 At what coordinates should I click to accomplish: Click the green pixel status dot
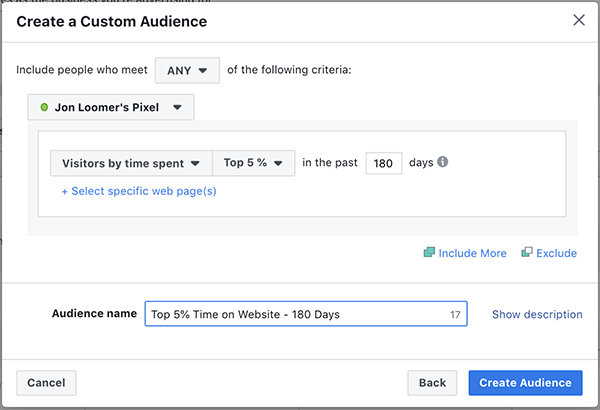pos(44,107)
